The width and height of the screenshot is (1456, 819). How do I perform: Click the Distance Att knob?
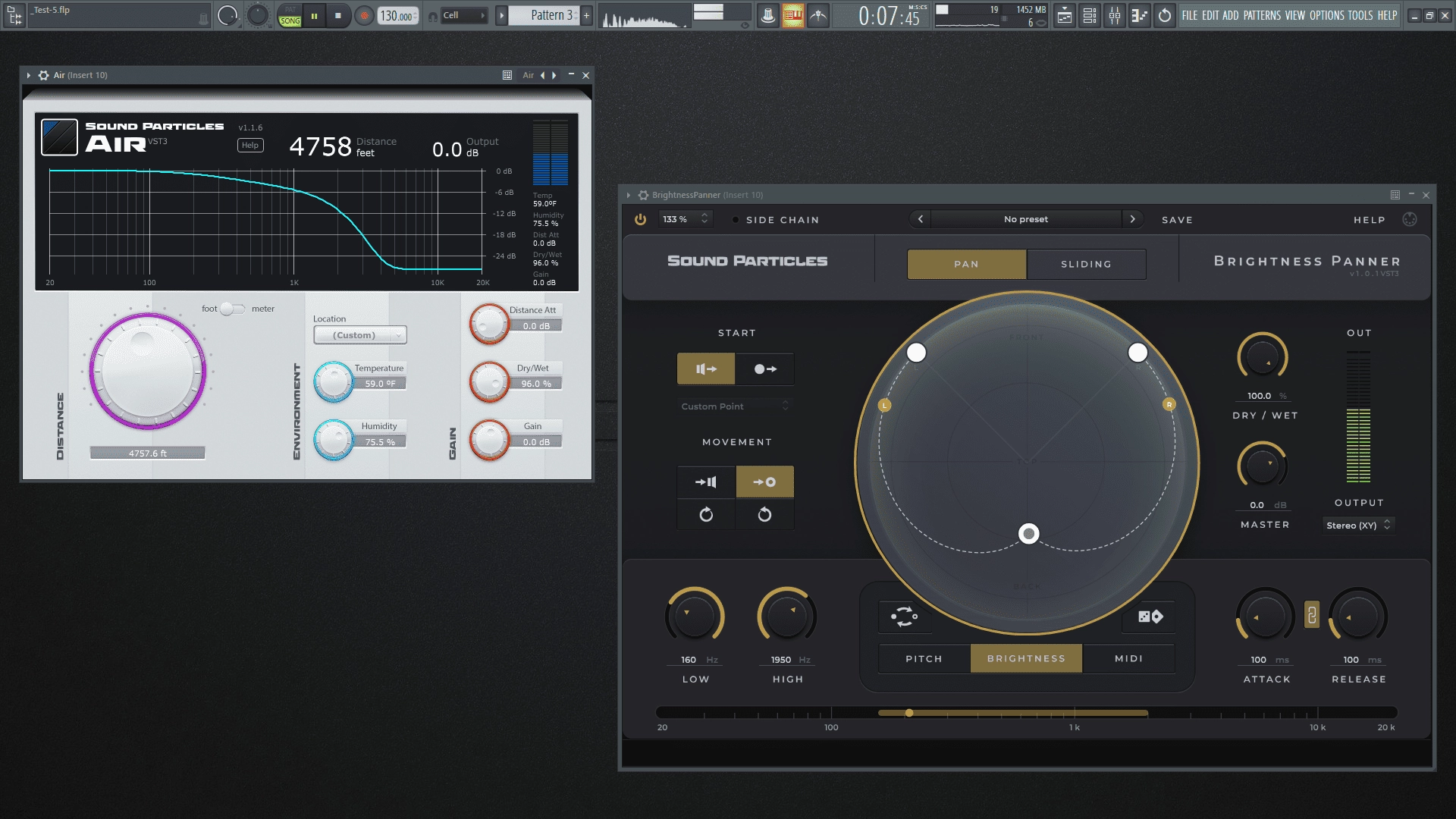point(489,324)
